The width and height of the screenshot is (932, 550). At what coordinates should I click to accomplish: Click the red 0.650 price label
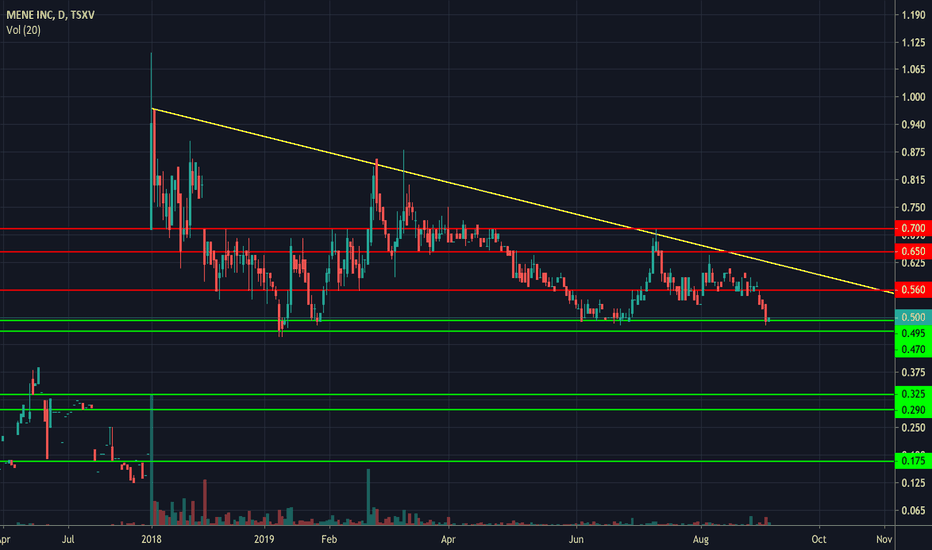[913, 252]
